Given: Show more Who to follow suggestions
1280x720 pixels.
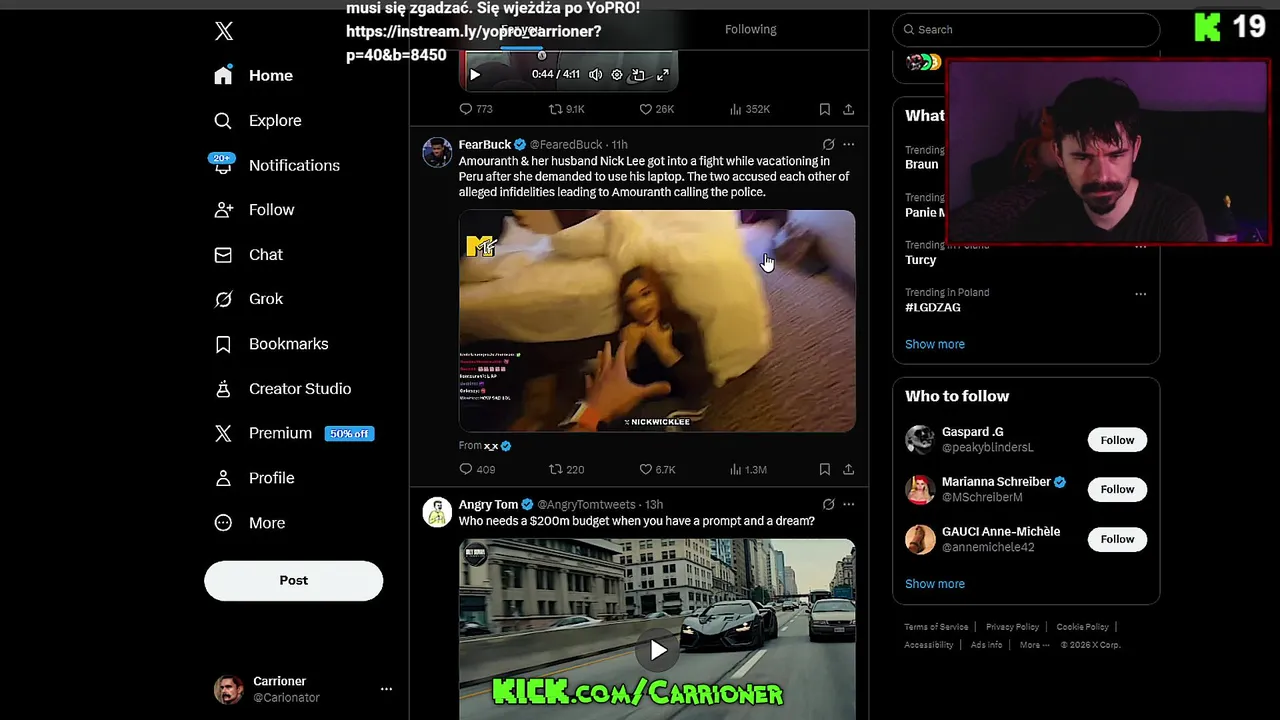Looking at the screenshot, I should click(x=935, y=584).
